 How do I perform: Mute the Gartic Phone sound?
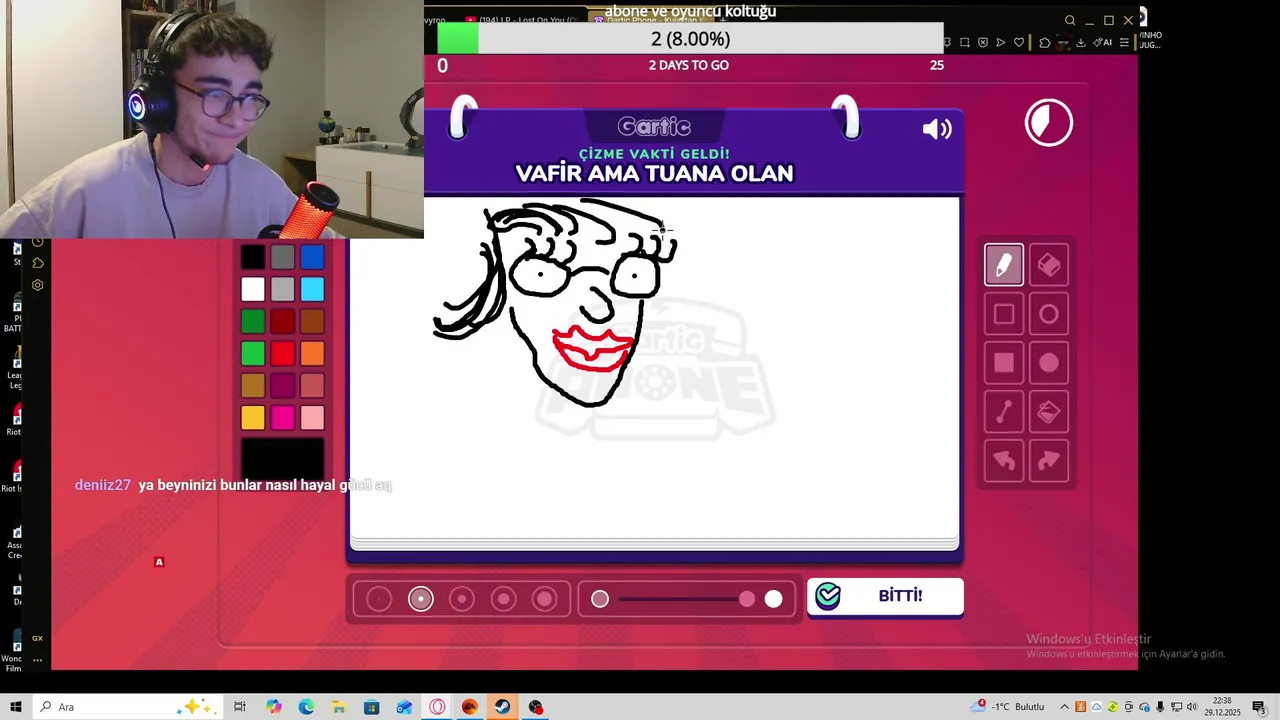(937, 129)
